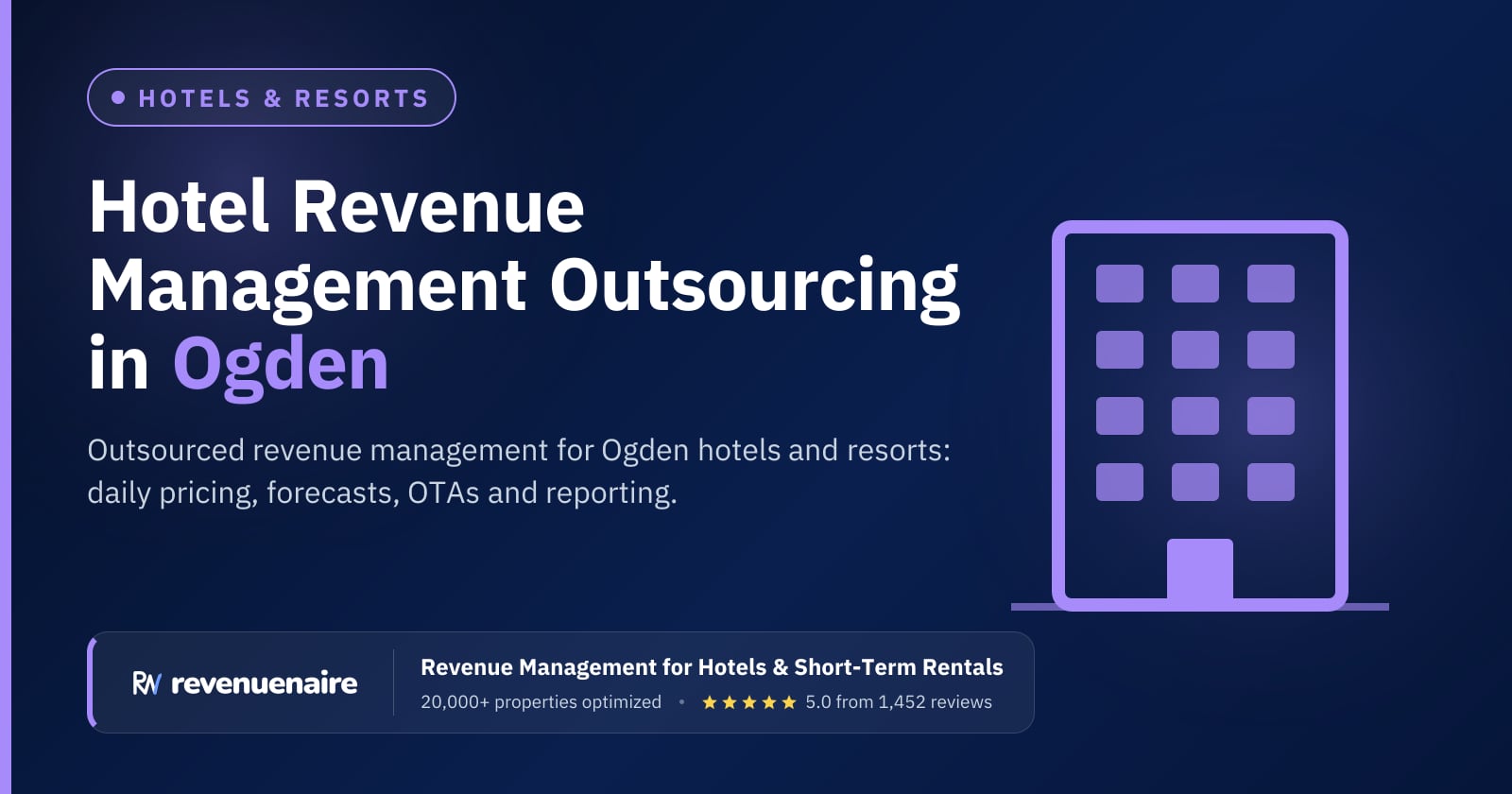The width and height of the screenshot is (1512, 794).
Task: Click the subtitle beginning "Outsourced revenue management"
Action: pyautogui.click(x=519, y=471)
